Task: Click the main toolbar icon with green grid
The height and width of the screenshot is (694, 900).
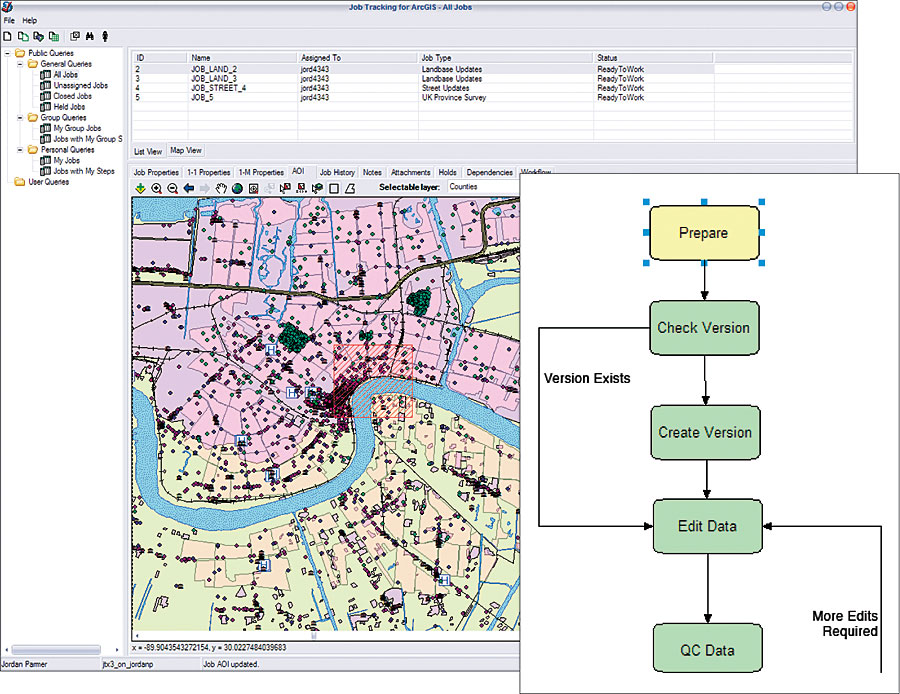Action: 54,36
